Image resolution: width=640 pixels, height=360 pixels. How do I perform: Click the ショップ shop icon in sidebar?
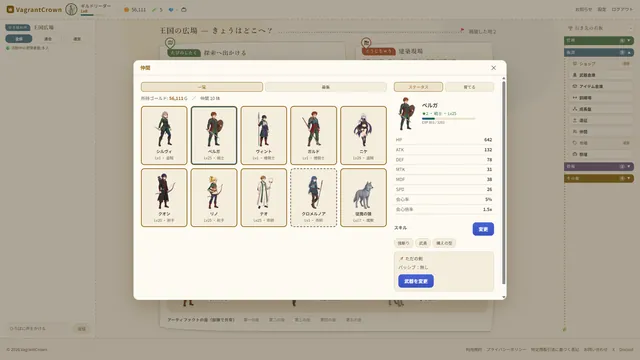click(x=575, y=64)
